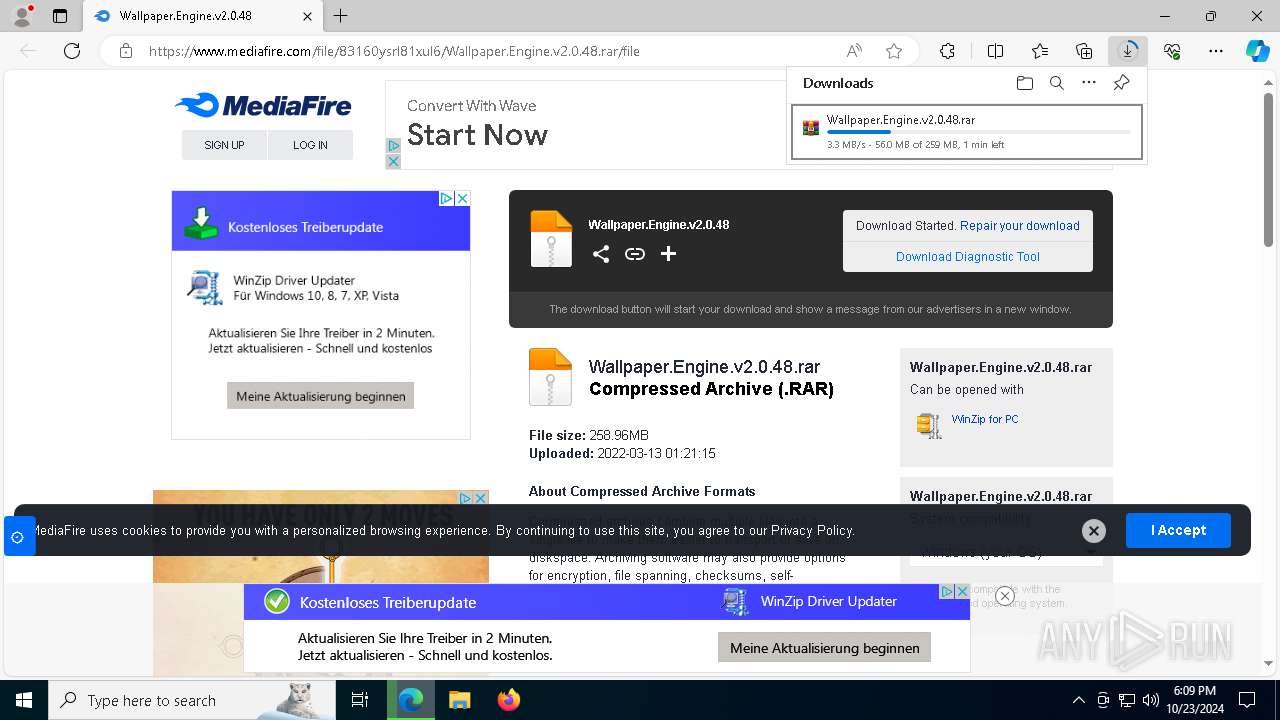Open File Explorer from taskbar

pos(459,700)
